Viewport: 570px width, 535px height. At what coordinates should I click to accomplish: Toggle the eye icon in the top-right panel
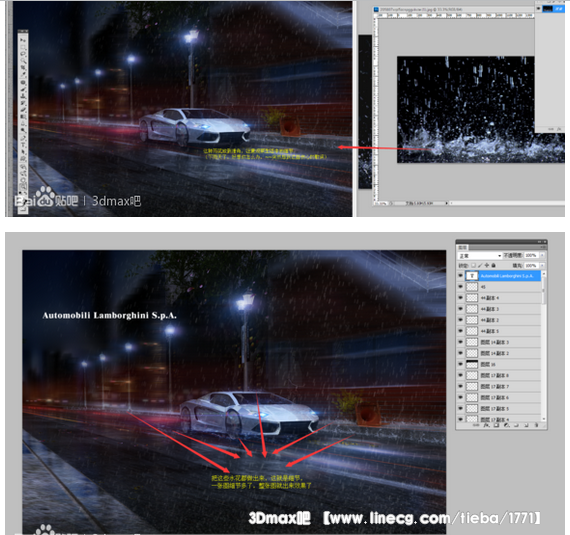click(x=539, y=8)
